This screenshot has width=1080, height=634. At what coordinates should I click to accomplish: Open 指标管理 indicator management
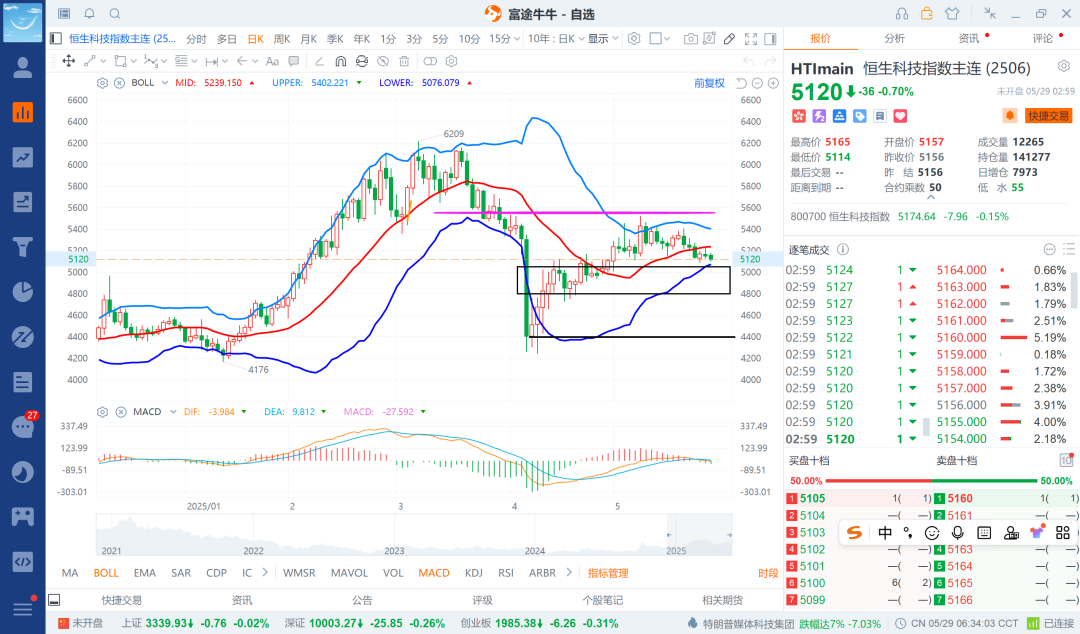click(x=608, y=573)
